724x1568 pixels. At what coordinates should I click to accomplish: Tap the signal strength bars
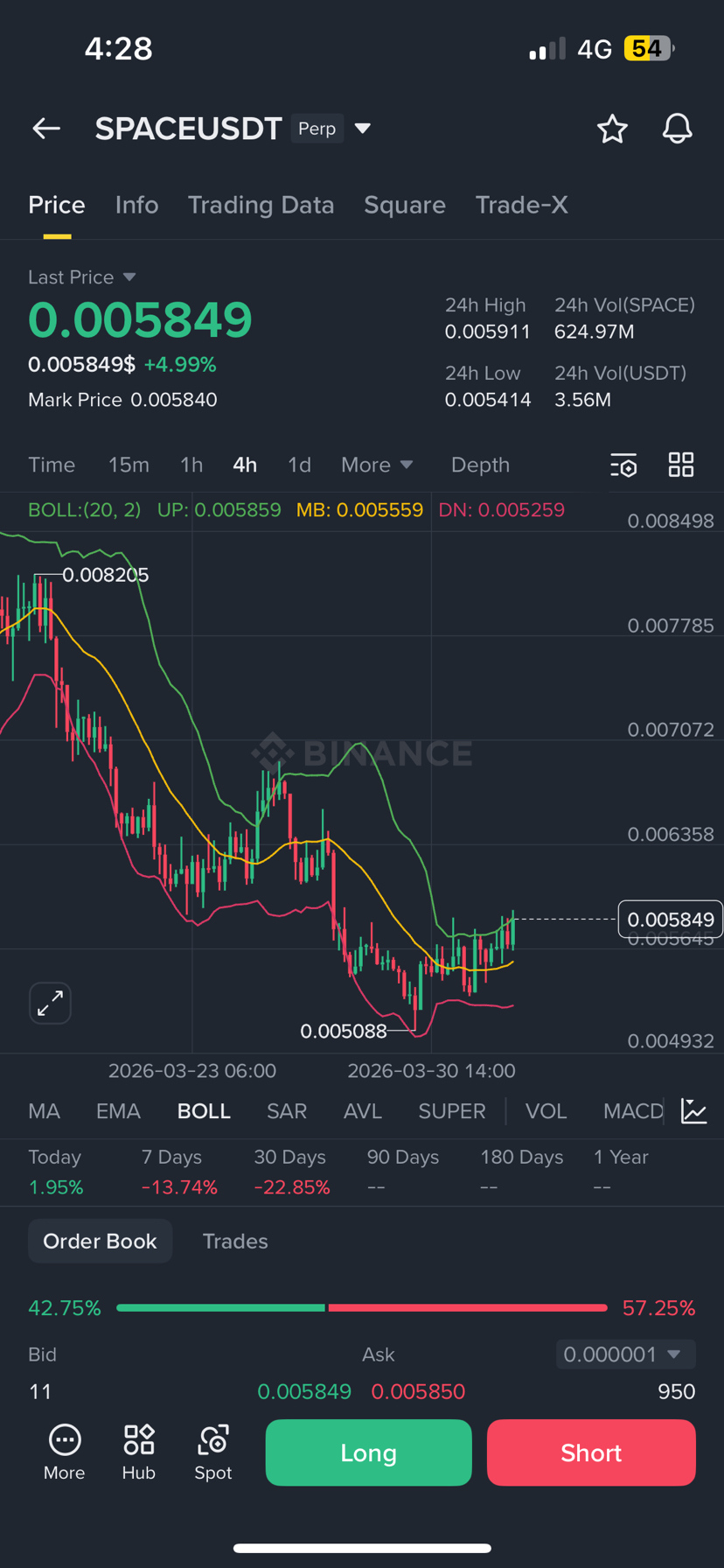[x=547, y=49]
